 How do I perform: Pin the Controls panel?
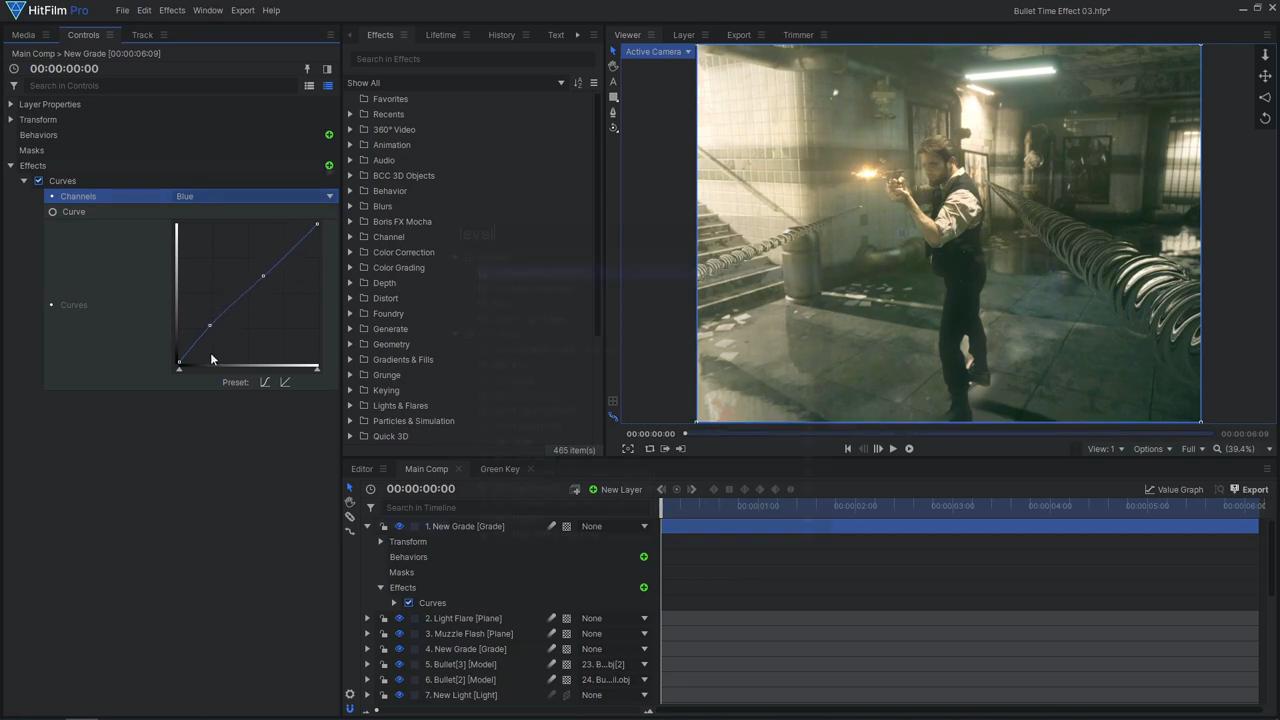pyautogui.click(x=307, y=69)
